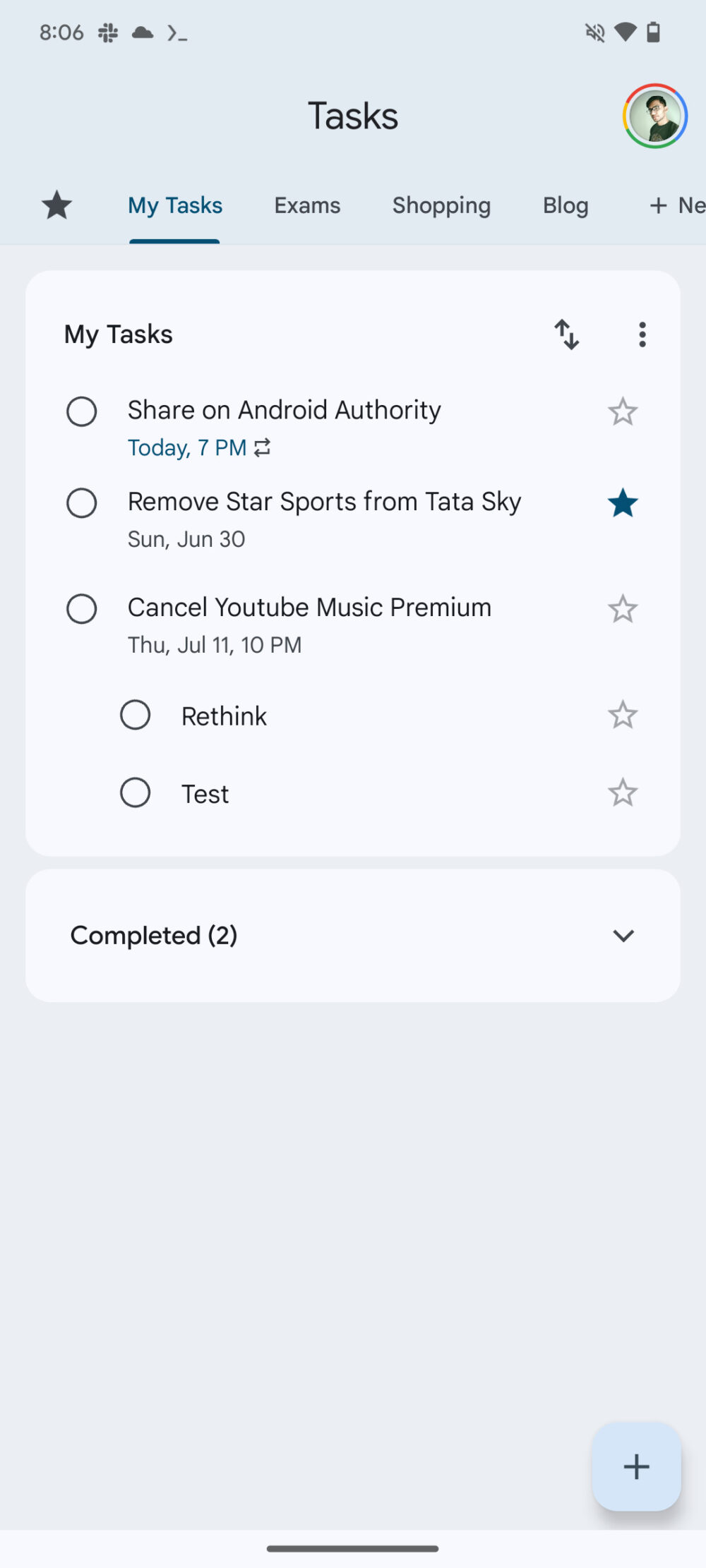Image resolution: width=706 pixels, height=1568 pixels.
Task: Mark Share on Android Authority as complete
Action: coord(82,412)
